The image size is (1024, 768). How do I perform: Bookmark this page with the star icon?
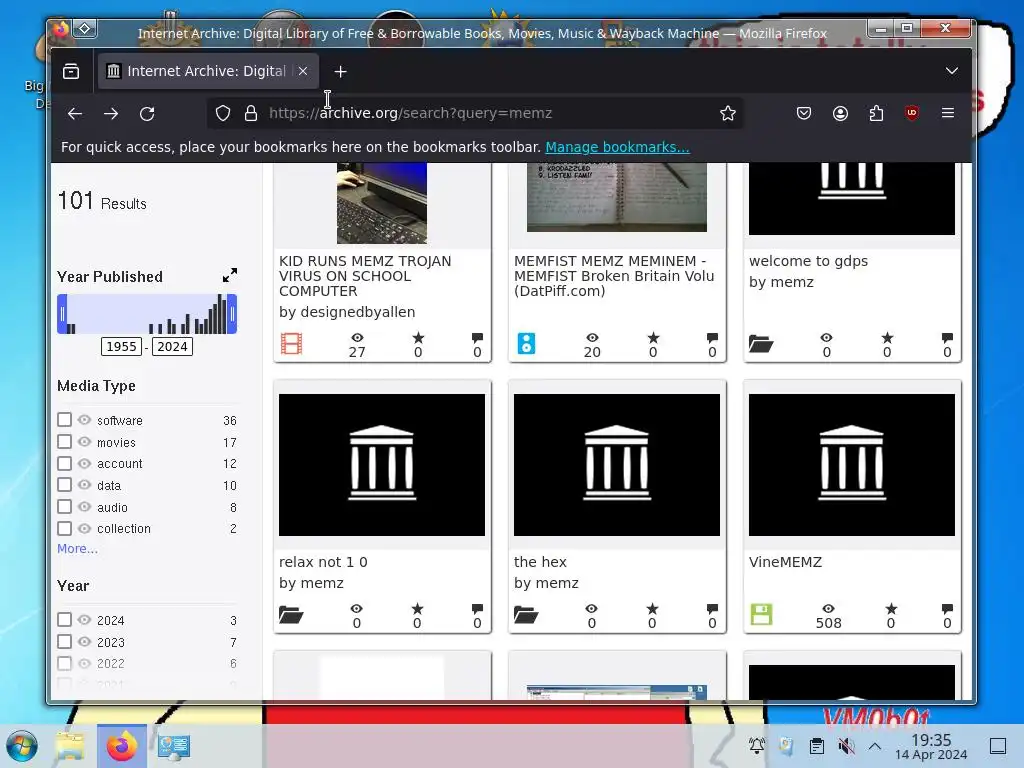[x=728, y=114]
